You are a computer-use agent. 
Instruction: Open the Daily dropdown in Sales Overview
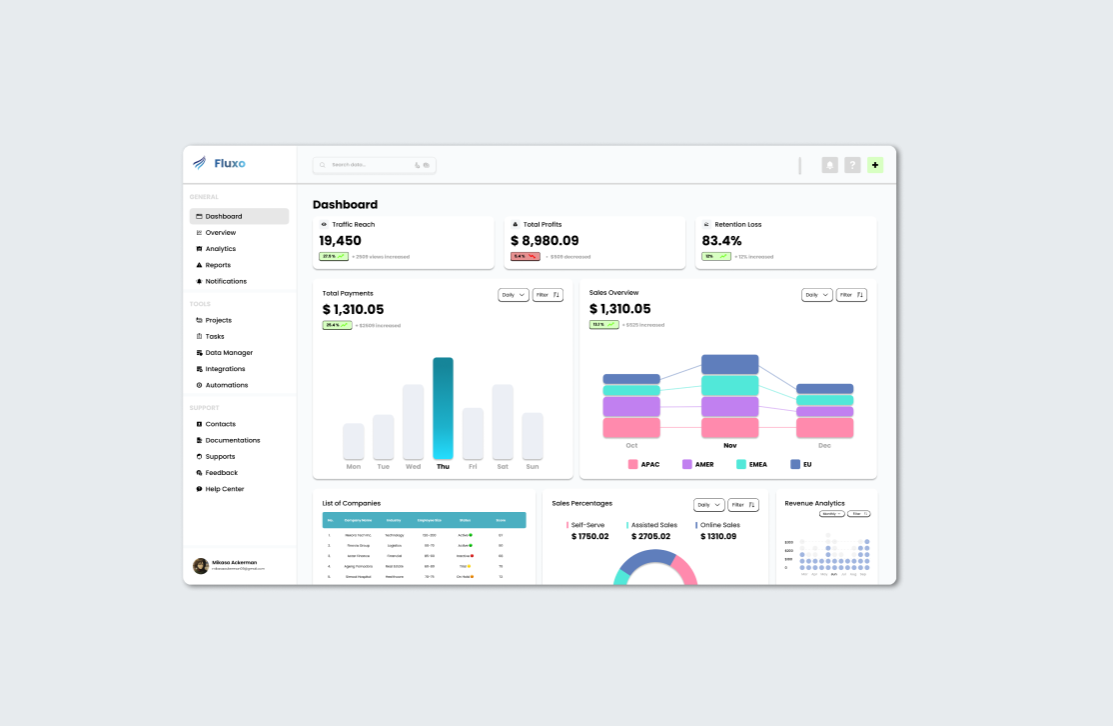pos(815,294)
